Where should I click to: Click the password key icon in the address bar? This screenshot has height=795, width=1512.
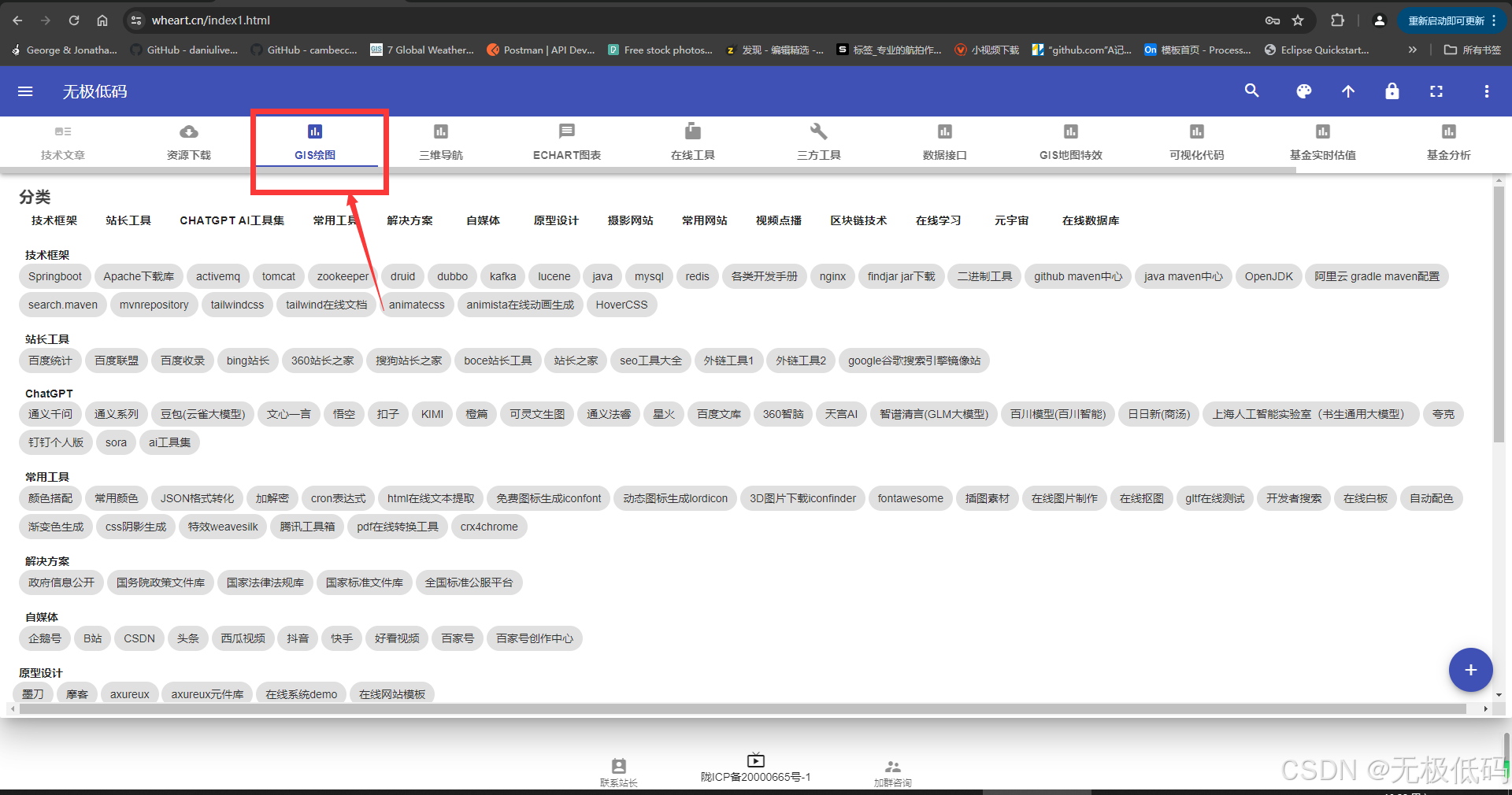pyautogui.click(x=1273, y=20)
